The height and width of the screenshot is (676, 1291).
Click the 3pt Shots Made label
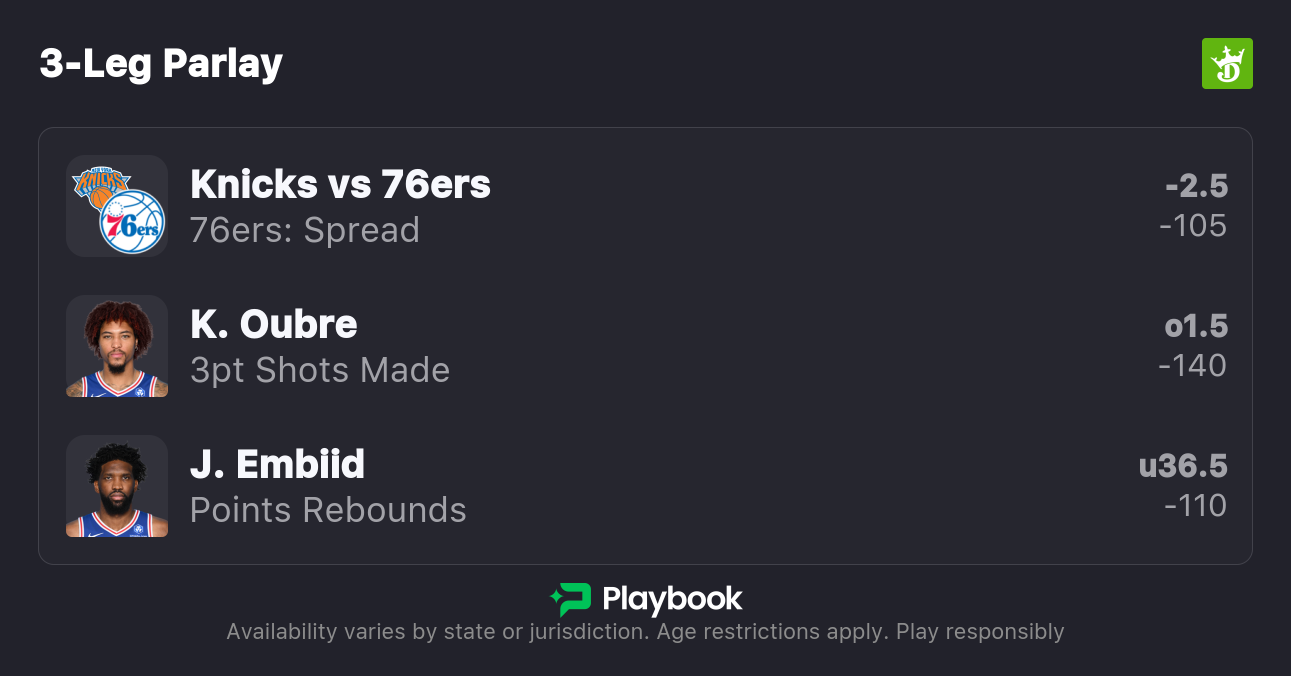click(320, 370)
